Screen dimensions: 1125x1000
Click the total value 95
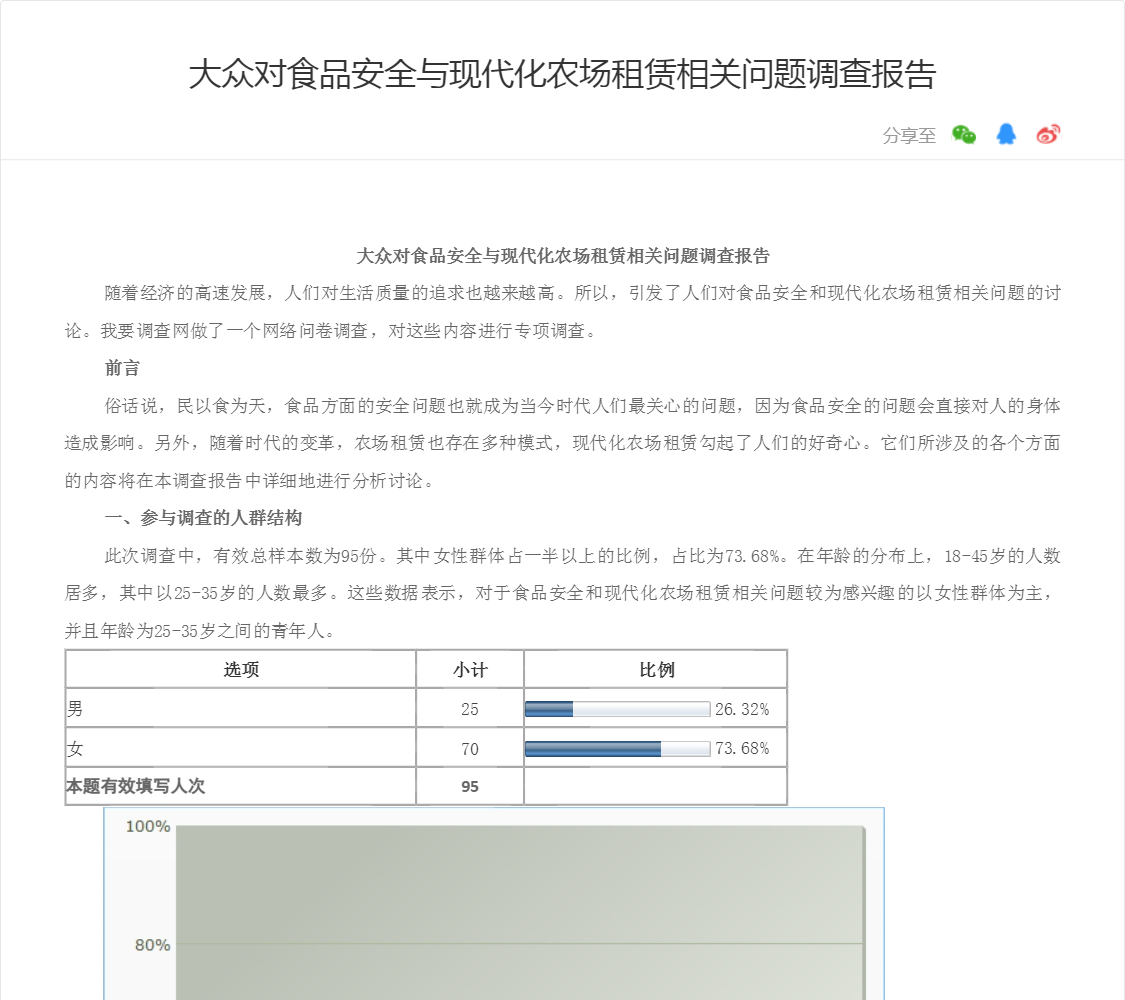(x=470, y=787)
